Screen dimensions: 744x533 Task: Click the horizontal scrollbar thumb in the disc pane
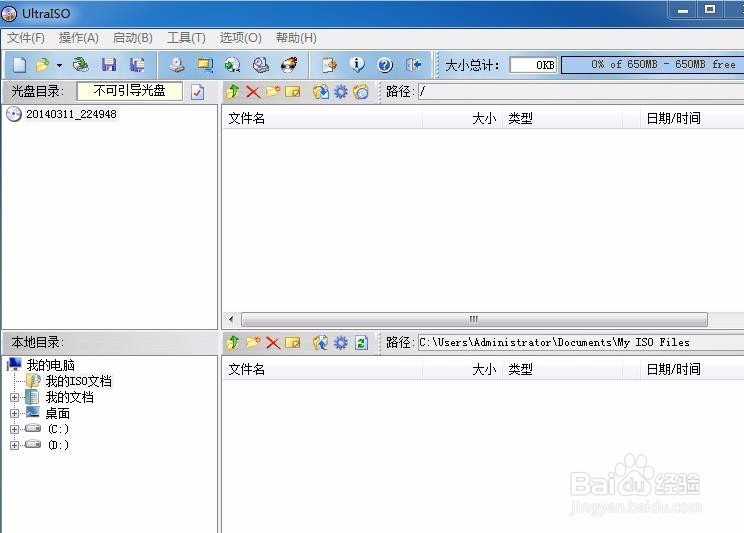coord(474,319)
